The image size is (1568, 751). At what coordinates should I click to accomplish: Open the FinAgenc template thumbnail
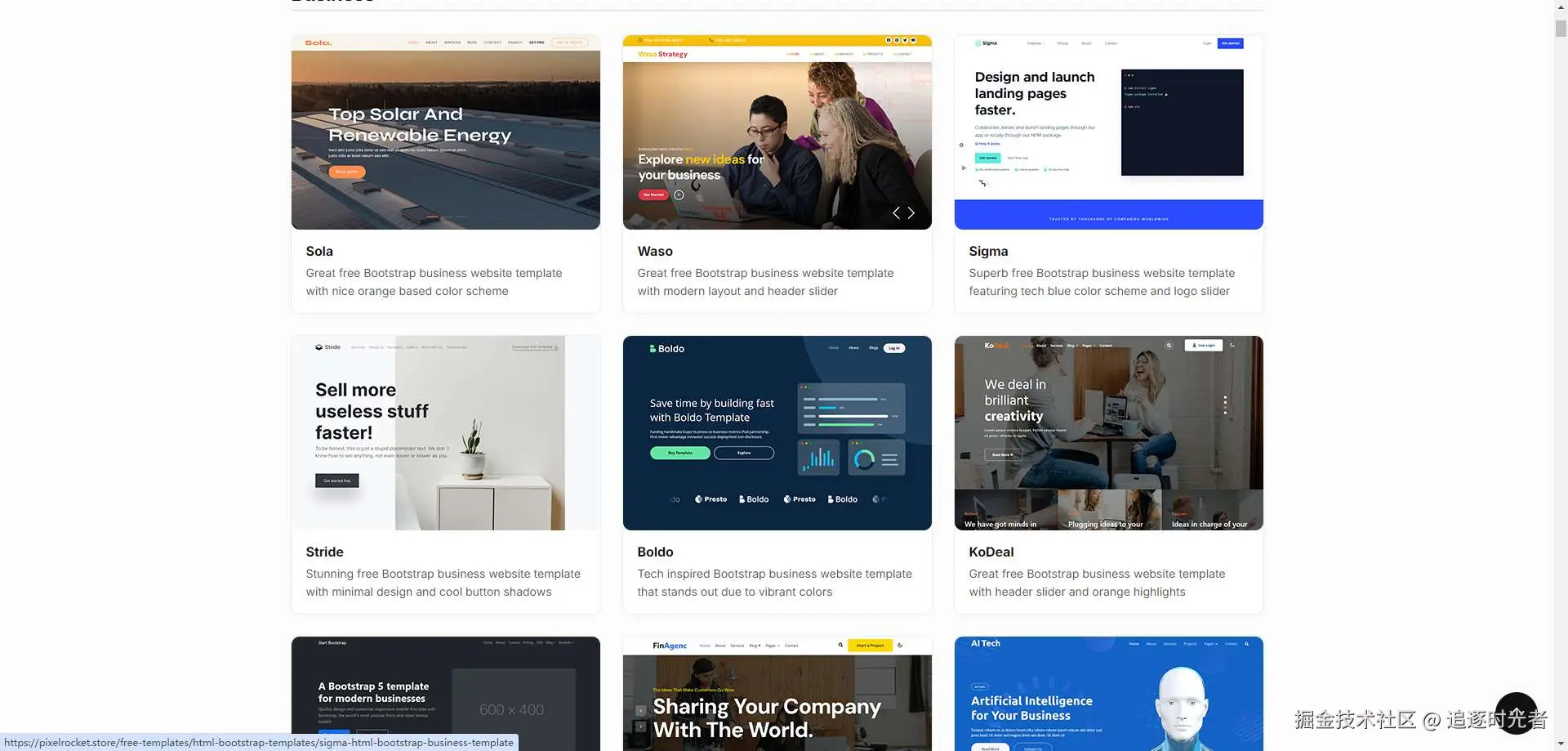pyautogui.click(x=777, y=694)
